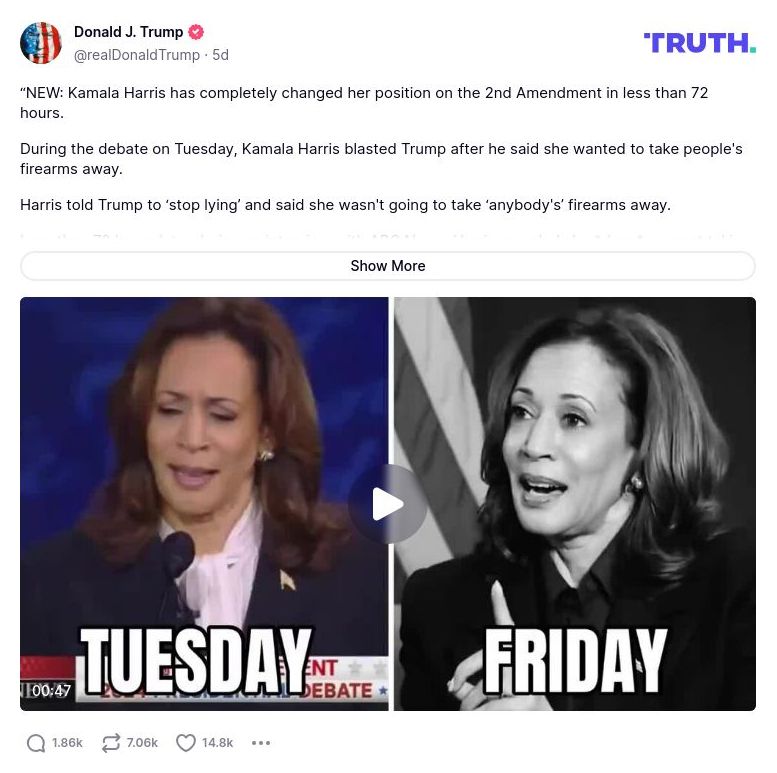The image size is (777, 773).
Task: Open the three-dot more options menu
Action: [x=261, y=743]
